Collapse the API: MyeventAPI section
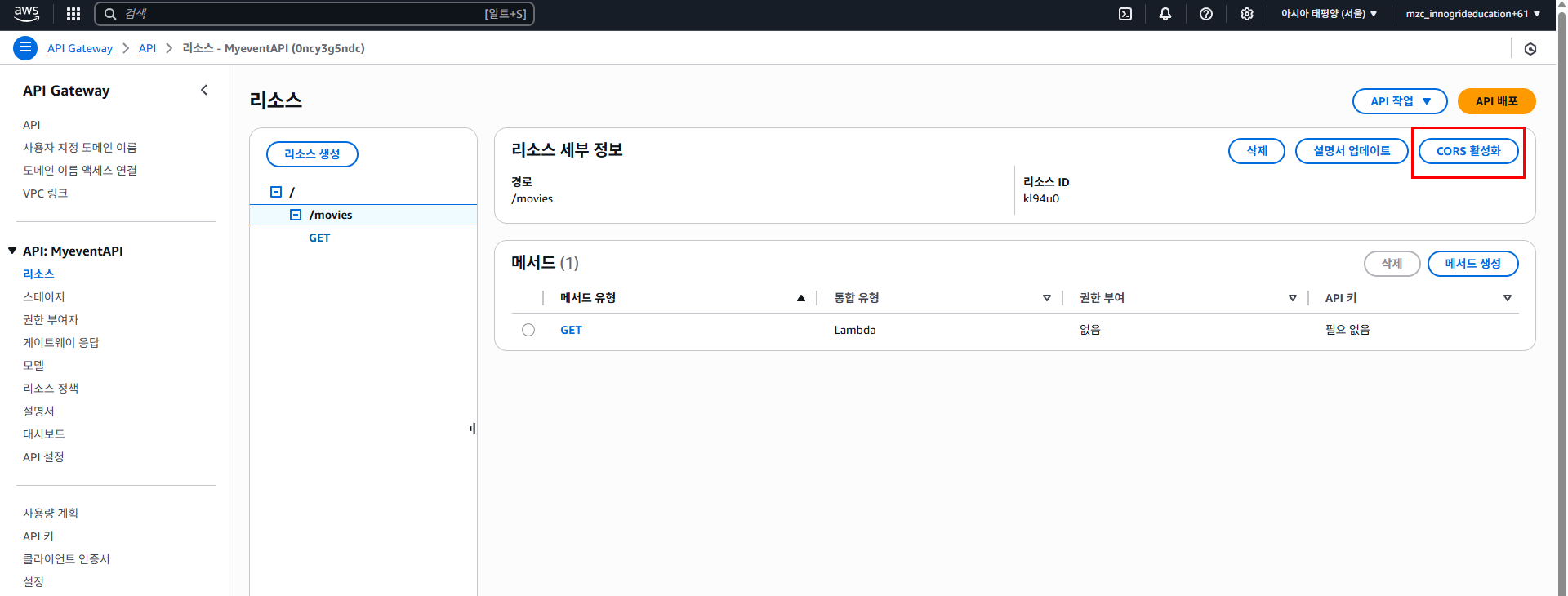This screenshot has width=1568, height=596. [x=12, y=251]
